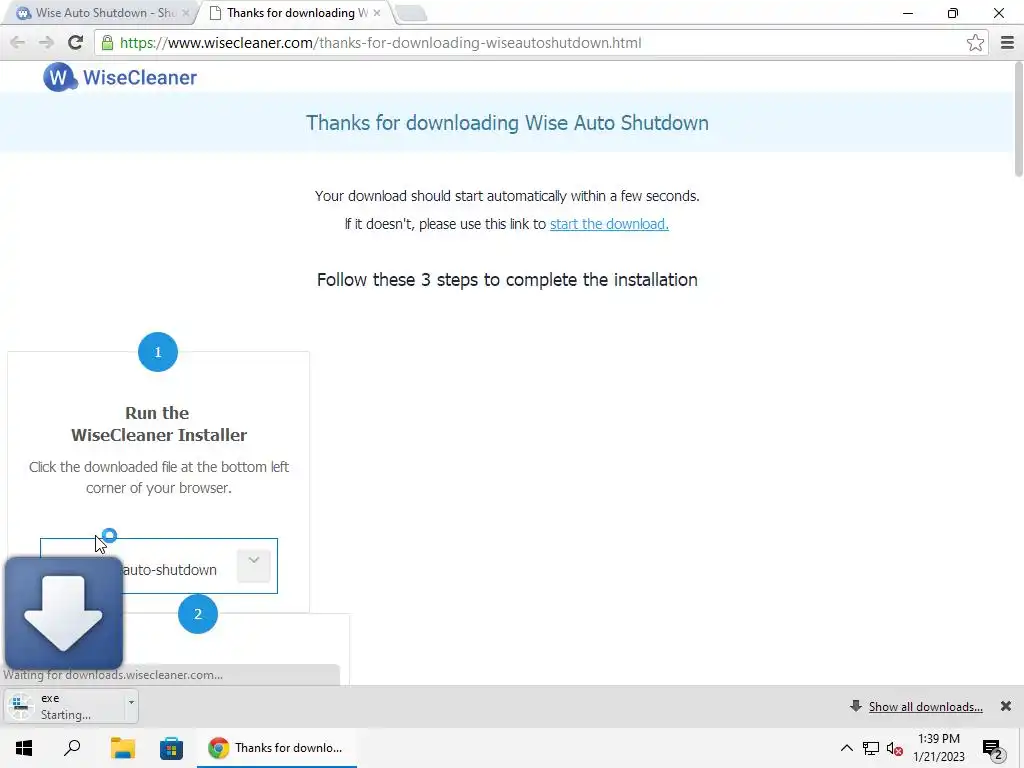Click the page vertical scrollbar thumb

tap(1018, 120)
